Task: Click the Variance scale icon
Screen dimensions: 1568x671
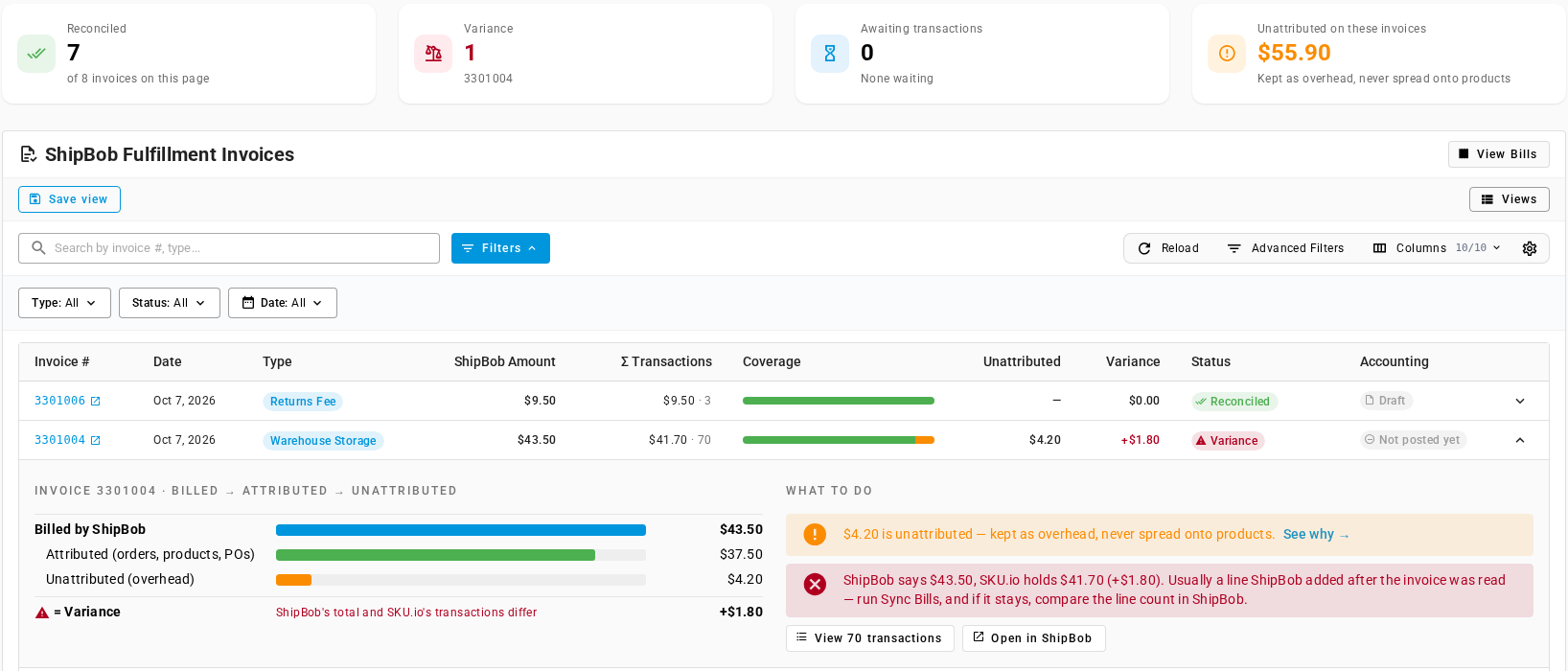Action: click(x=433, y=54)
